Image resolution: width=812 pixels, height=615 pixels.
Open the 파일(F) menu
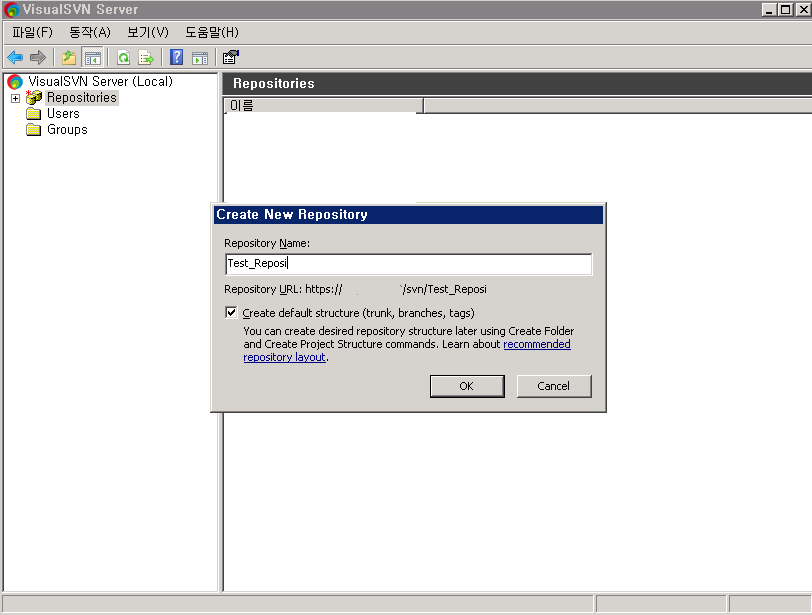[x=33, y=33]
